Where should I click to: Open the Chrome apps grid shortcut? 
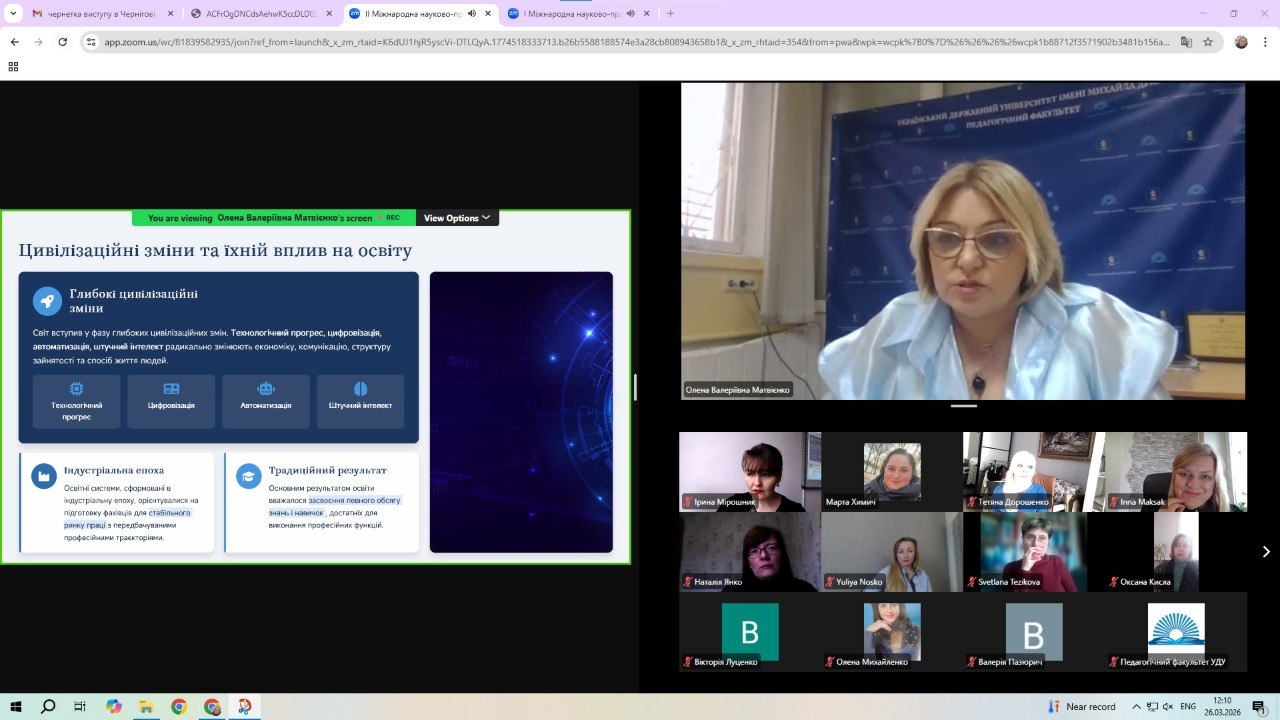13,66
